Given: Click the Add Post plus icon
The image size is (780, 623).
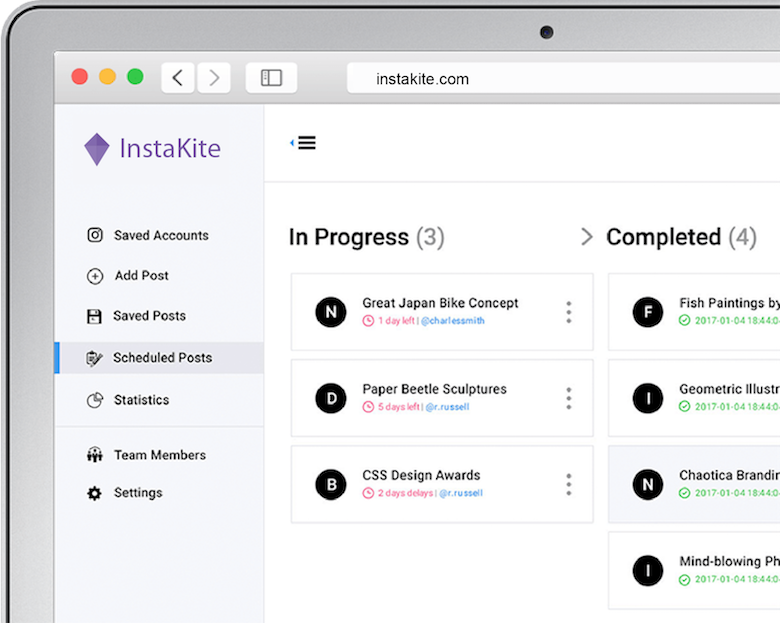Looking at the screenshot, I should [95, 276].
